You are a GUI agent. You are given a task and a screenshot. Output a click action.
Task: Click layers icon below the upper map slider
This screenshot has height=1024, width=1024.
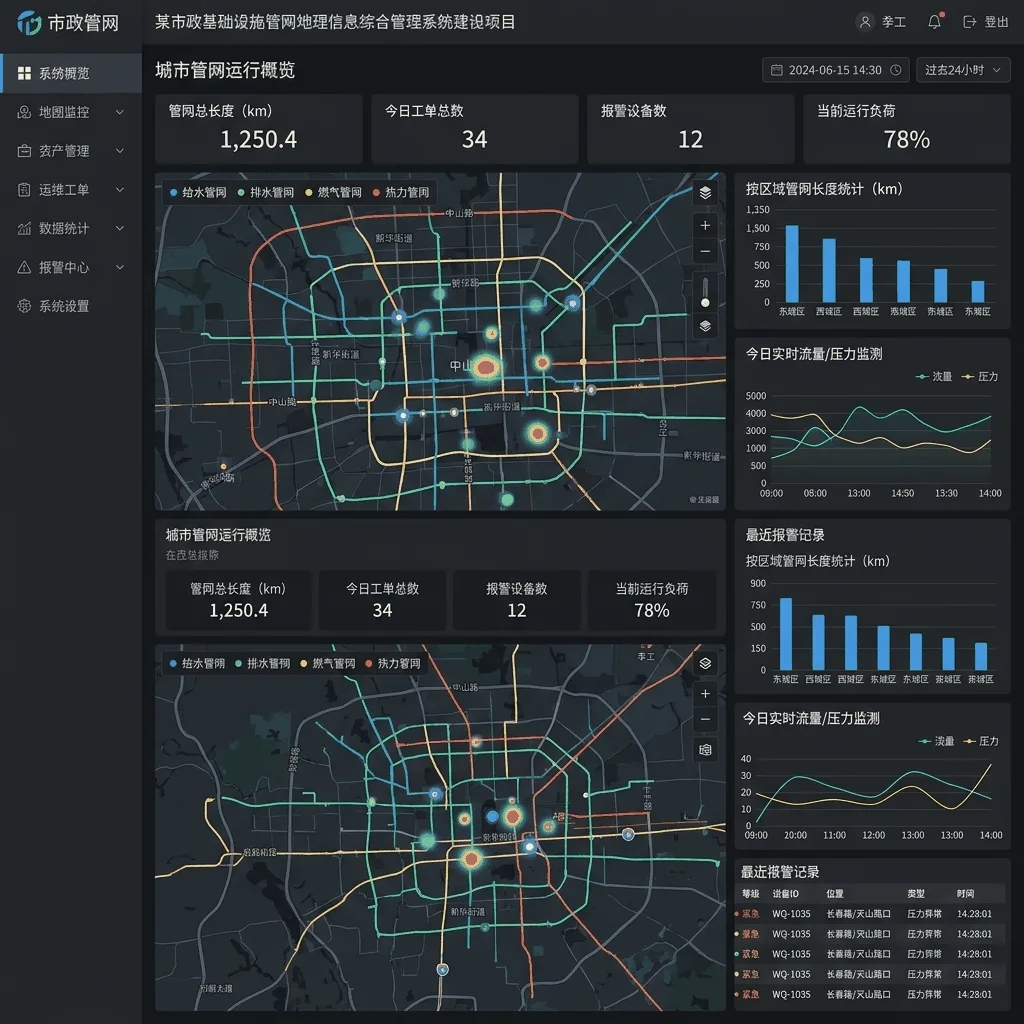tap(705, 326)
